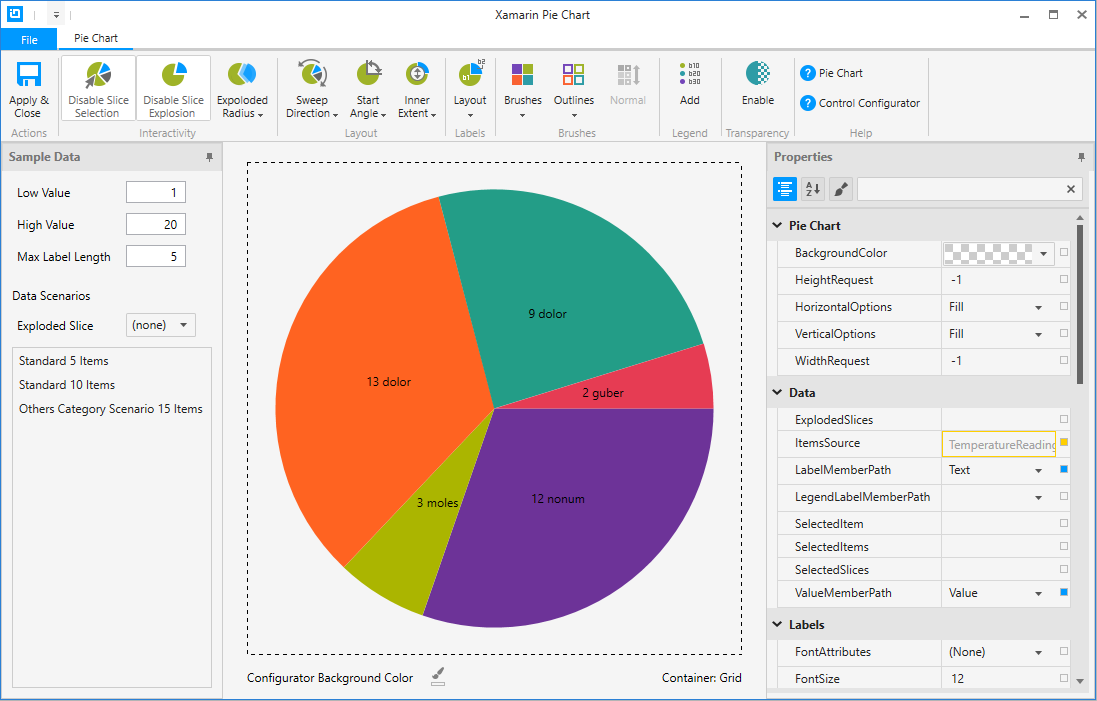
Task: Open the LabelMemberPath dropdown
Action: coord(1038,470)
